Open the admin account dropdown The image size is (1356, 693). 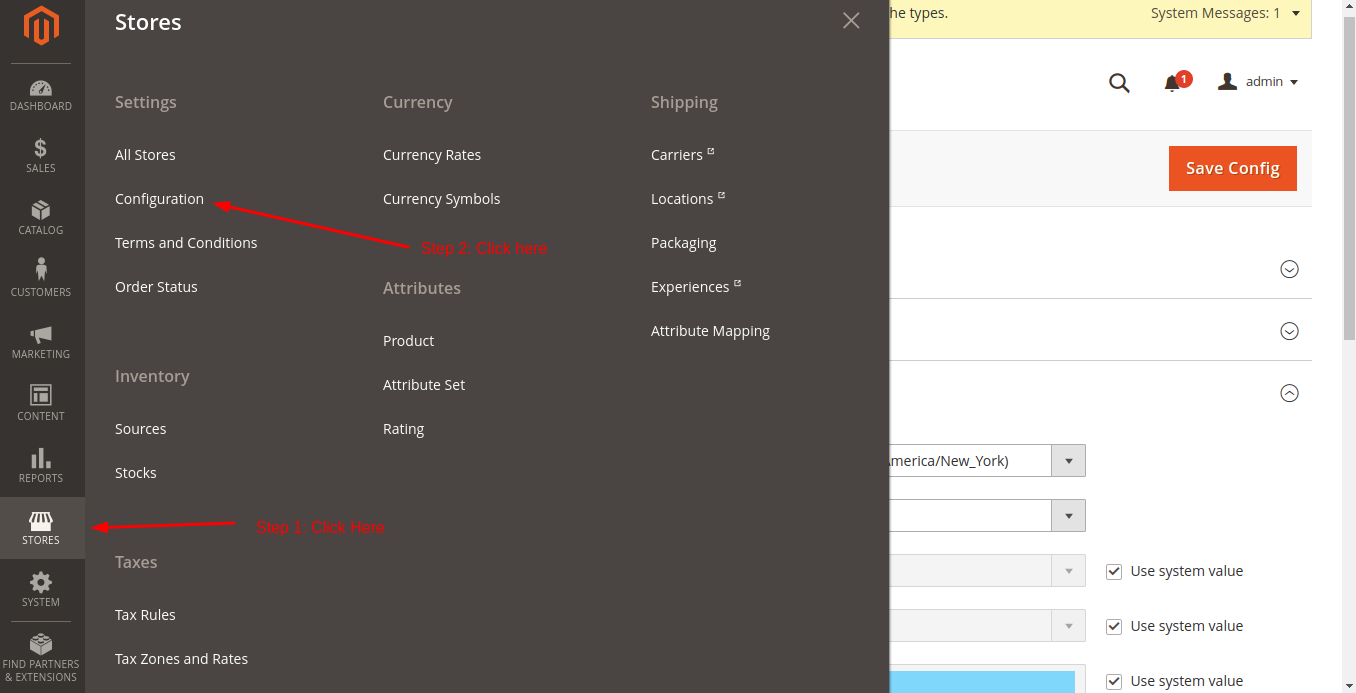(1258, 82)
